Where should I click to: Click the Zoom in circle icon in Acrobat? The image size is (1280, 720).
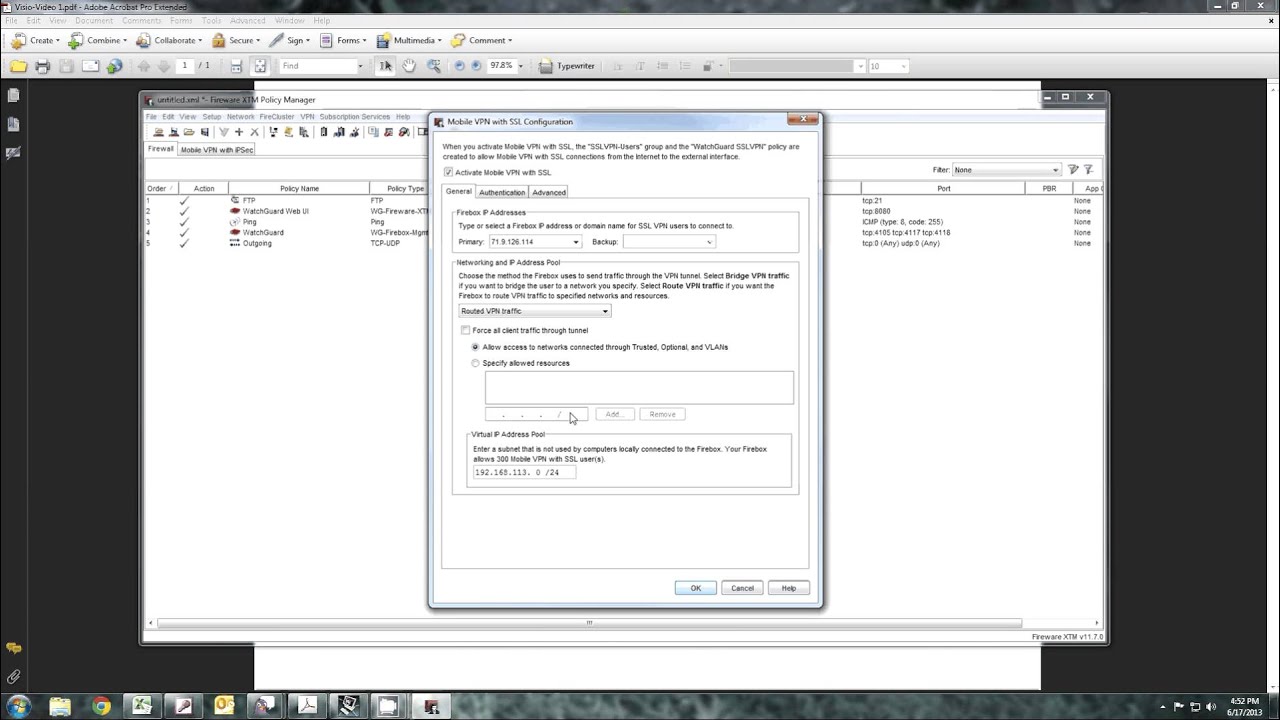pyautogui.click(x=476, y=66)
